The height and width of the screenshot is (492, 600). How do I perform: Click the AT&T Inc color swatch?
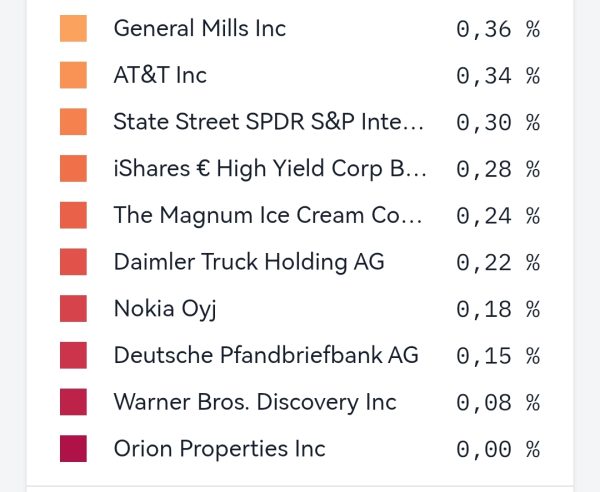click(x=73, y=75)
